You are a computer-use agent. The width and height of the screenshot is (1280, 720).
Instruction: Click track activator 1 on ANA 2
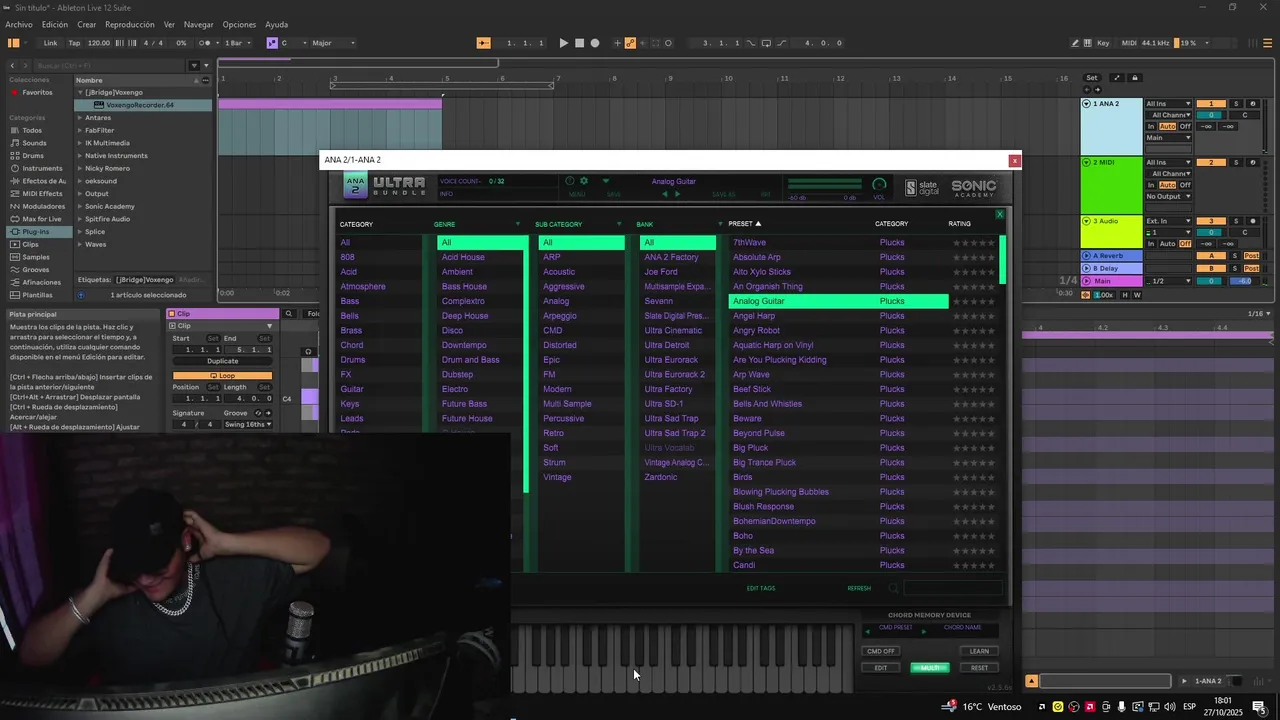pyautogui.click(x=1211, y=104)
